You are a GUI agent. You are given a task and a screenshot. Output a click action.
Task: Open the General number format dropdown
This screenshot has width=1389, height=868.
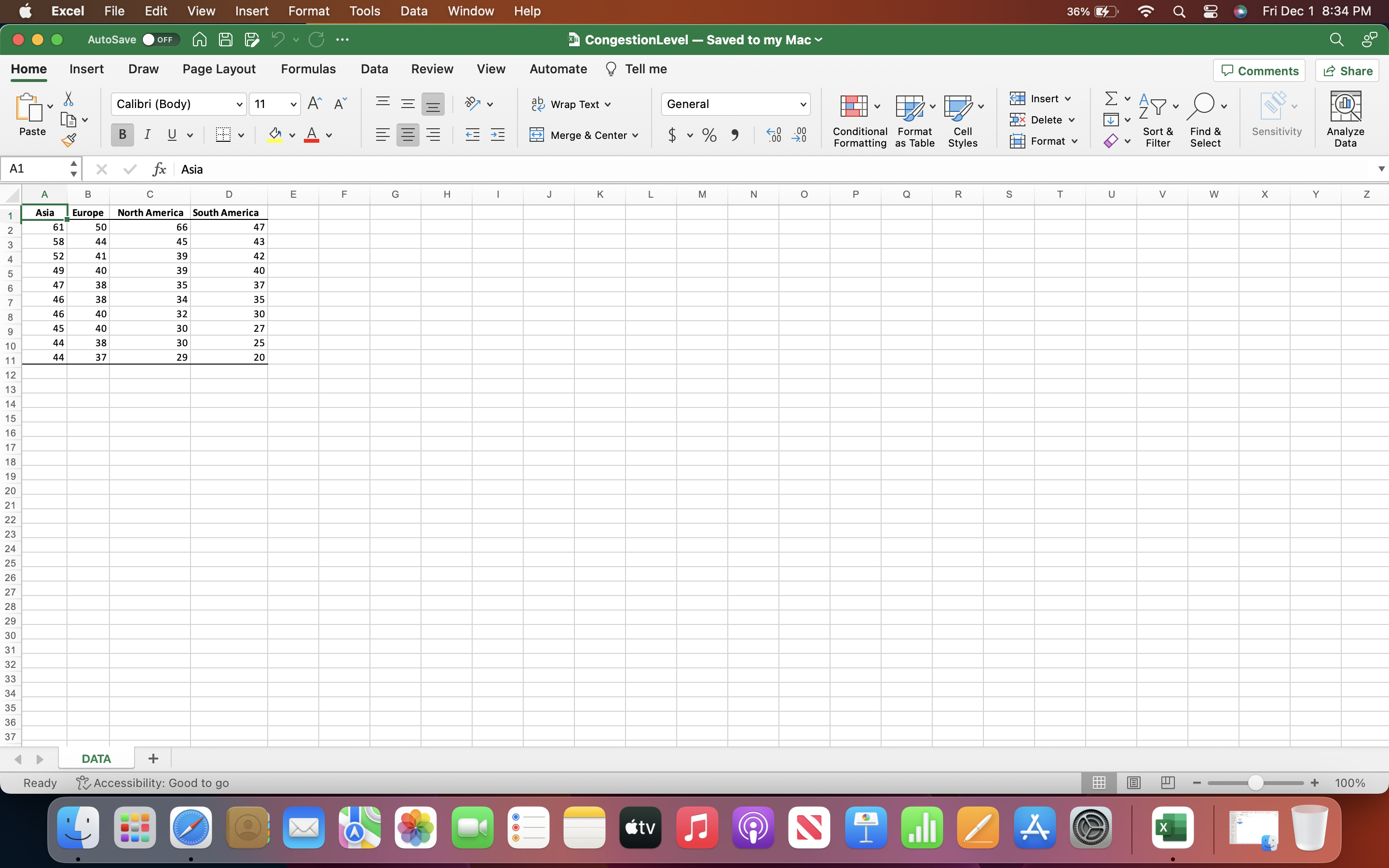pos(803,105)
